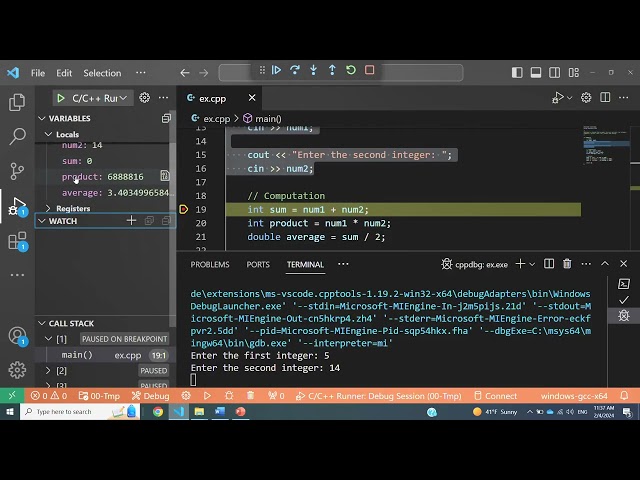The width and height of the screenshot is (640, 480).
Task: Open the Accounts menu in activity bar
Action: tap(17, 336)
